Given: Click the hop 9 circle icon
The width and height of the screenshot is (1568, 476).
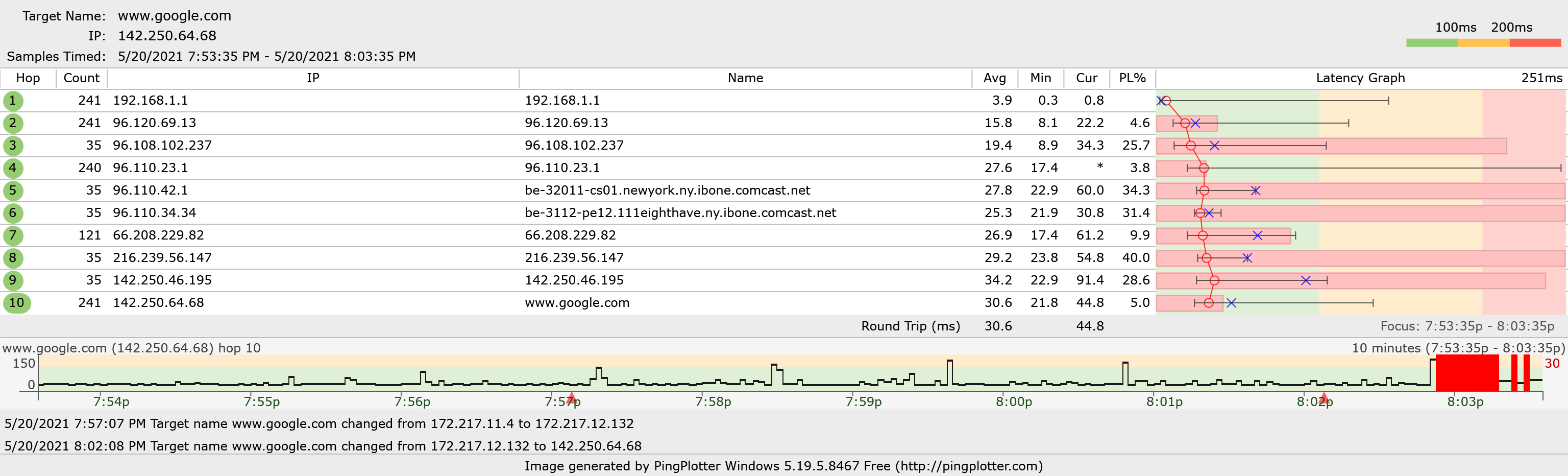Looking at the screenshot, I should coord(13,280).
